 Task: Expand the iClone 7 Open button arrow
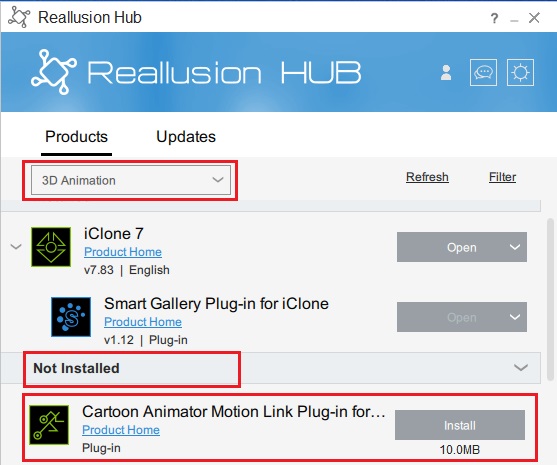pos(515,247)
